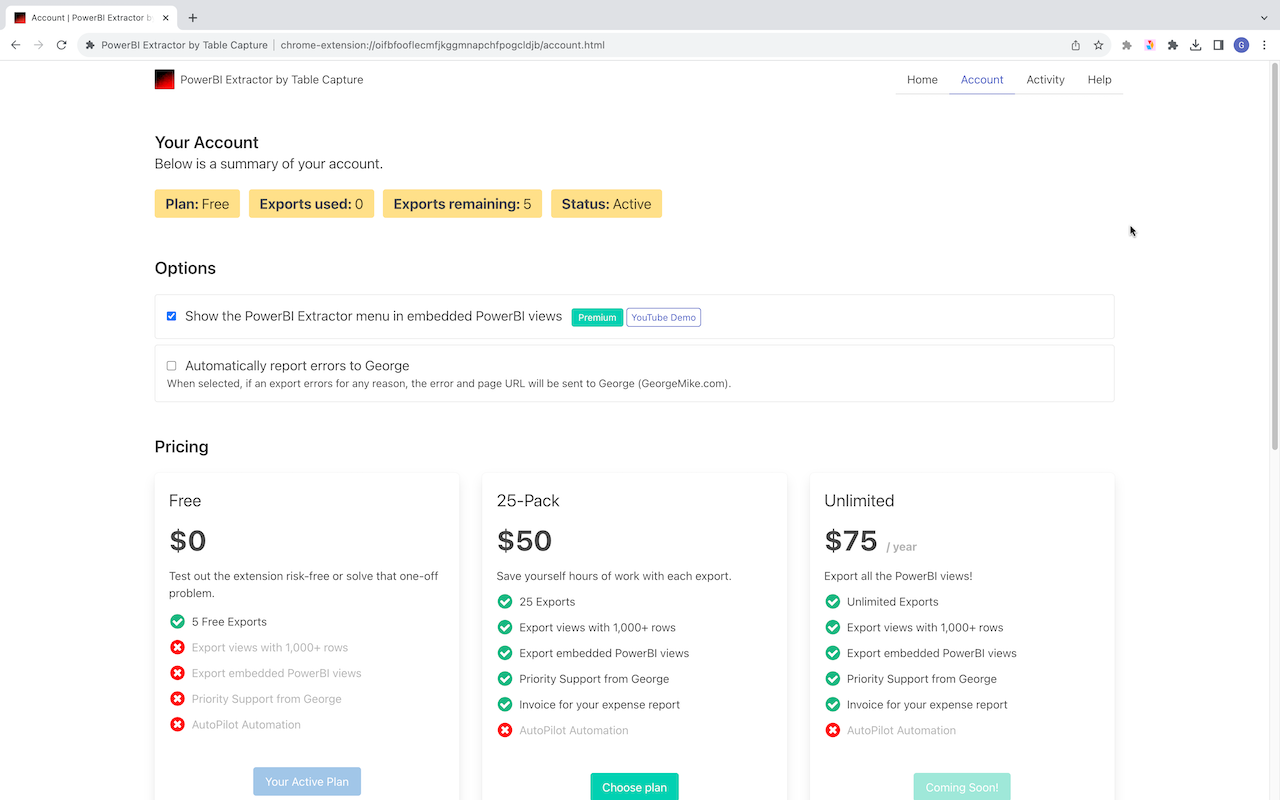1280x800 pixels.
Task: Uncheck Show PowerBI Extractor menu in embedded views
Action: point(171,316)
